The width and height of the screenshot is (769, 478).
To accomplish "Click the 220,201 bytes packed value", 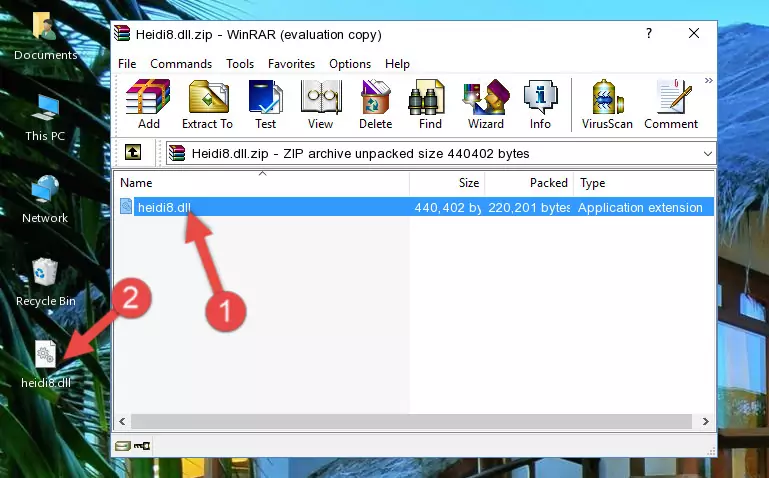I will 529,207.
